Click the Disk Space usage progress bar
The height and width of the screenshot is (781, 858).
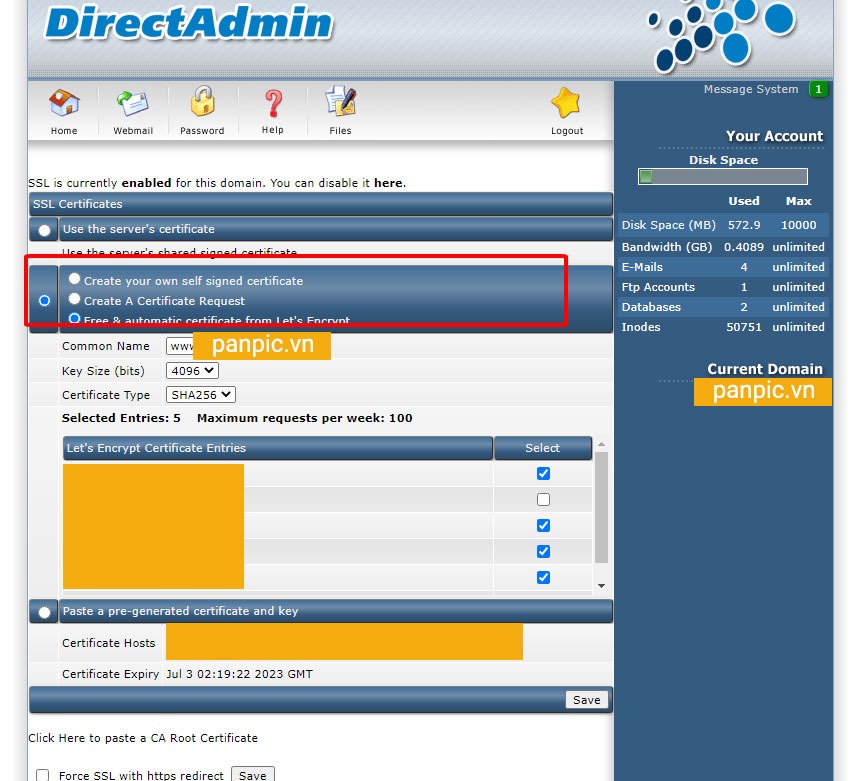(x=723, y=177)
